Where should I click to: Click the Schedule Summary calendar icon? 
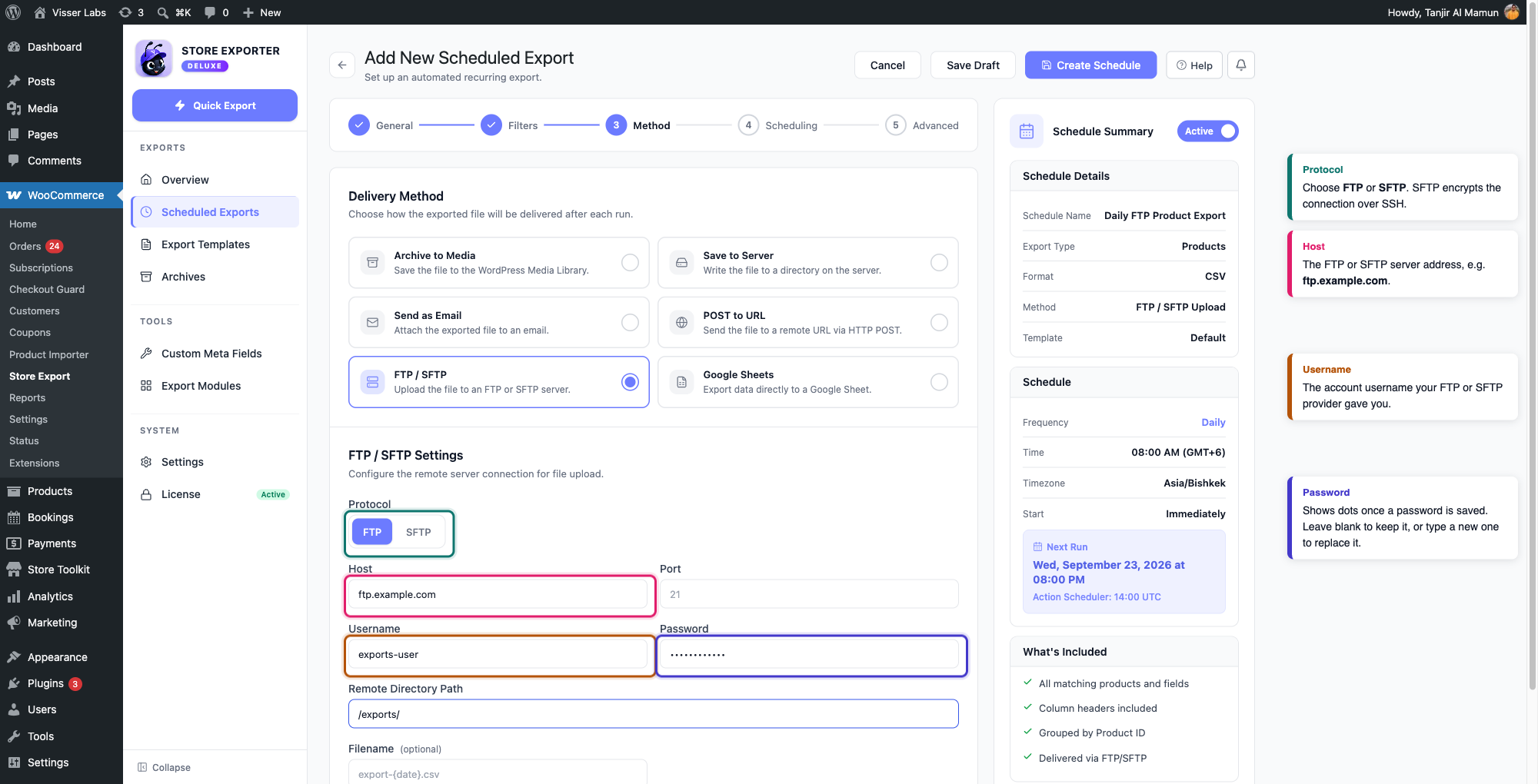tap(1027, 131)
